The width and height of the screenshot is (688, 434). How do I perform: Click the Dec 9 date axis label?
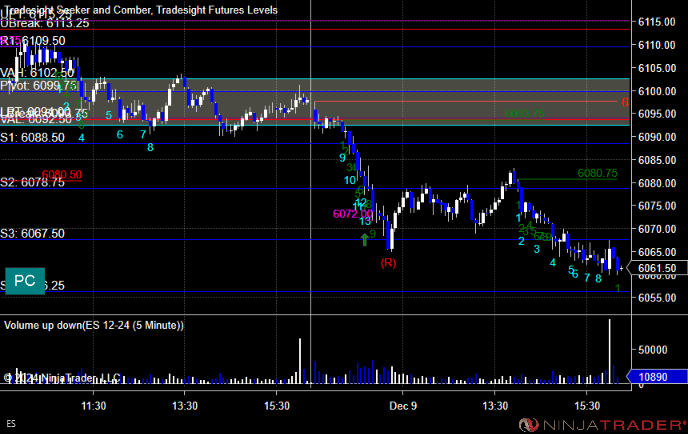(x=403, y=406)
